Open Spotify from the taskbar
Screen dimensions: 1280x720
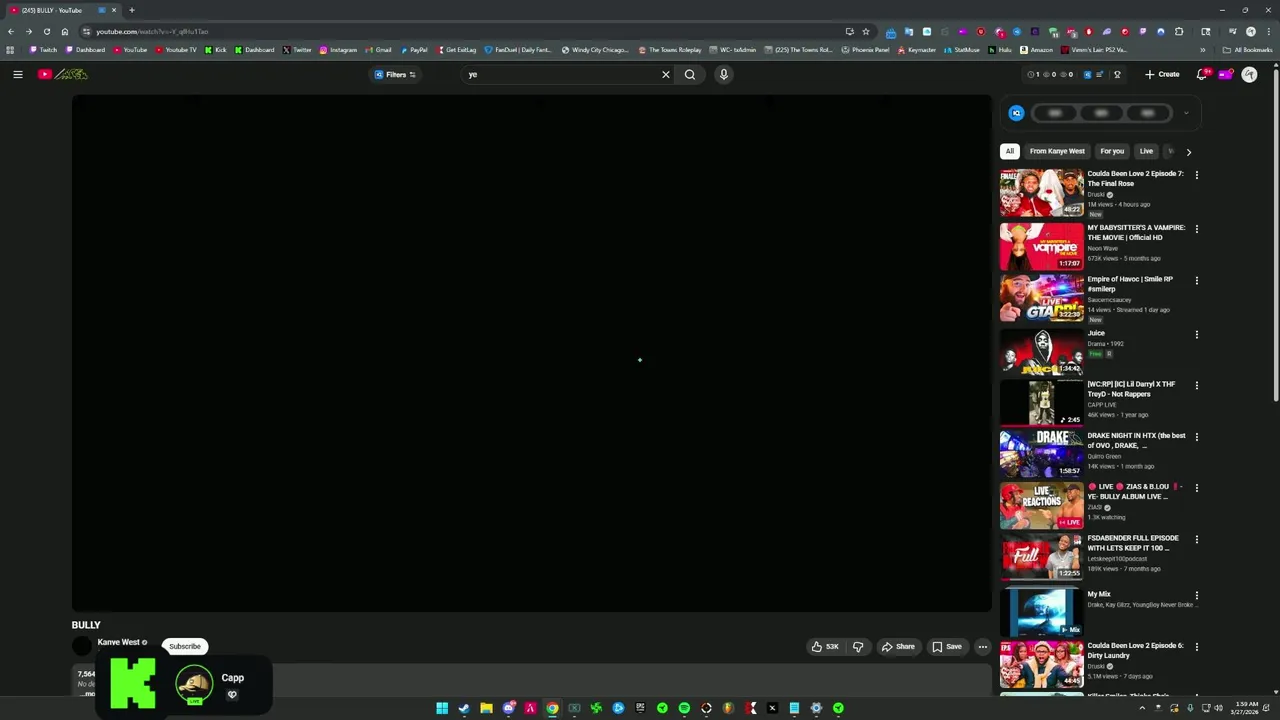(684, 708)
